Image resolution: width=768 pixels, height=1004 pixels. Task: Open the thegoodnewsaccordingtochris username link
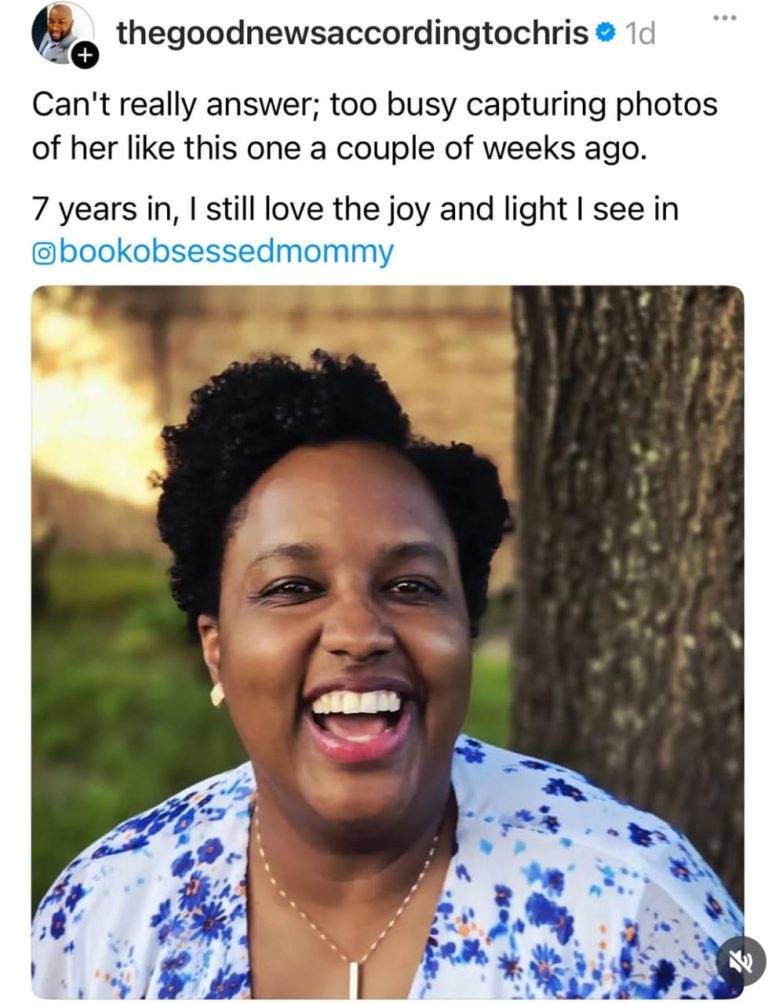click(x=352, y=33)
